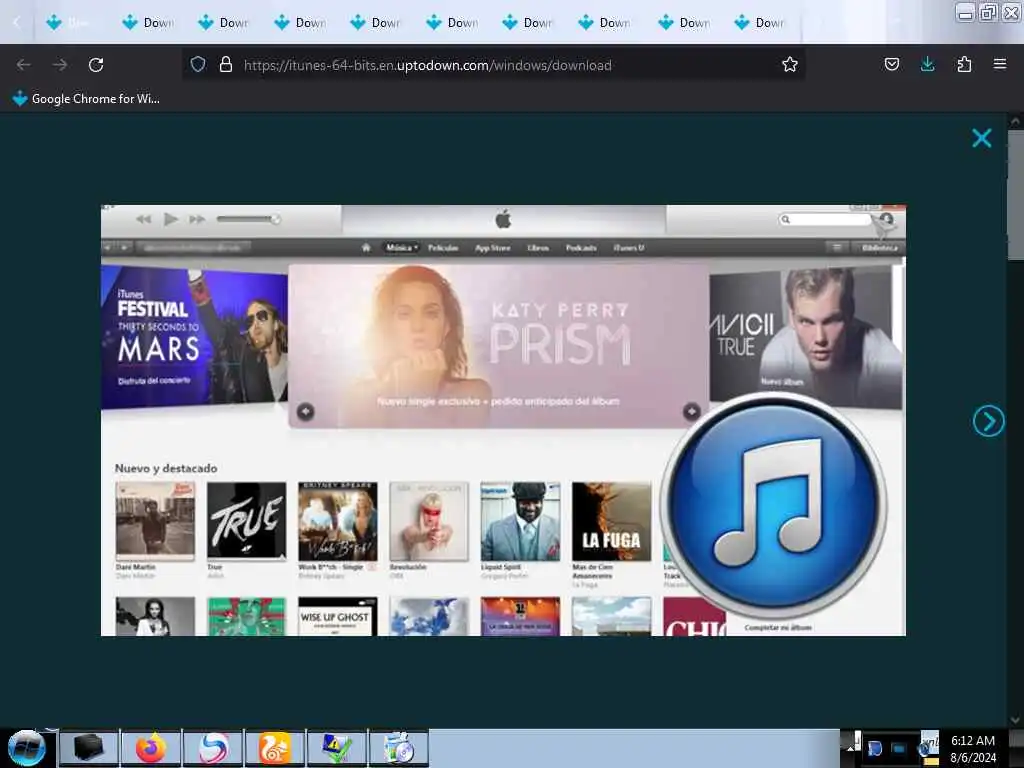Go back with the browser Back arrow
The image size is (1024, 768).
click(x=24, y=65)
